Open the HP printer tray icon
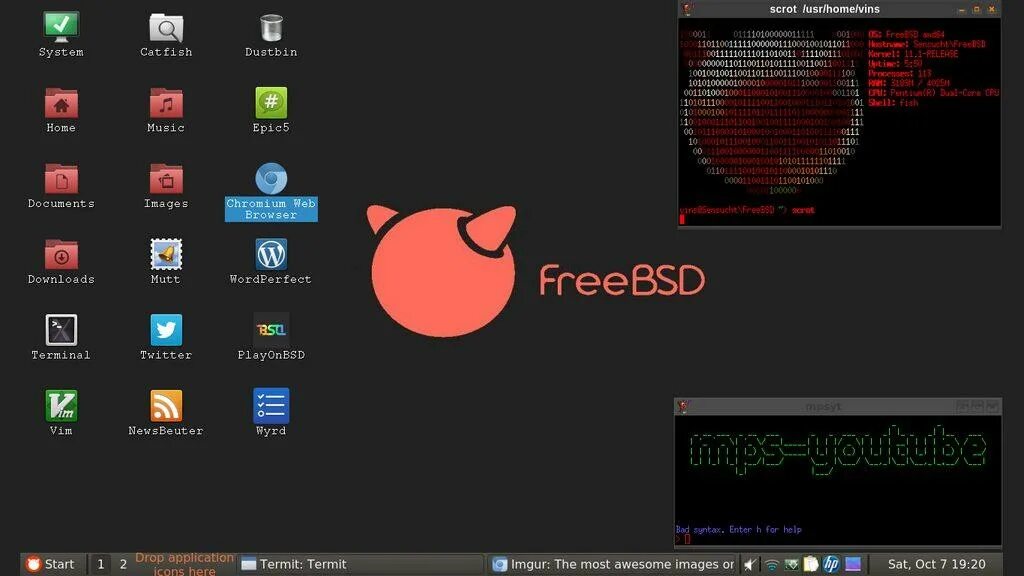 click(831, 564)
